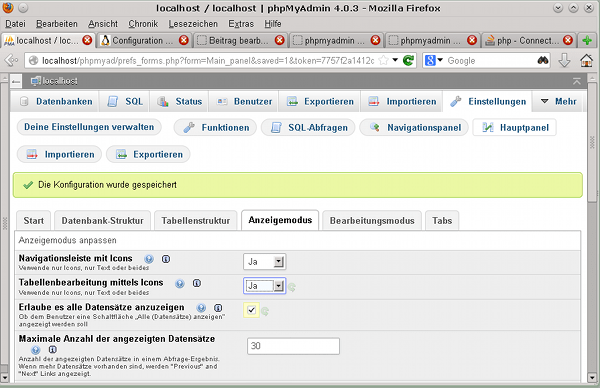This screenshot has width=600, height=388.
Task: Switch to the Status tab
Action: 179,101
